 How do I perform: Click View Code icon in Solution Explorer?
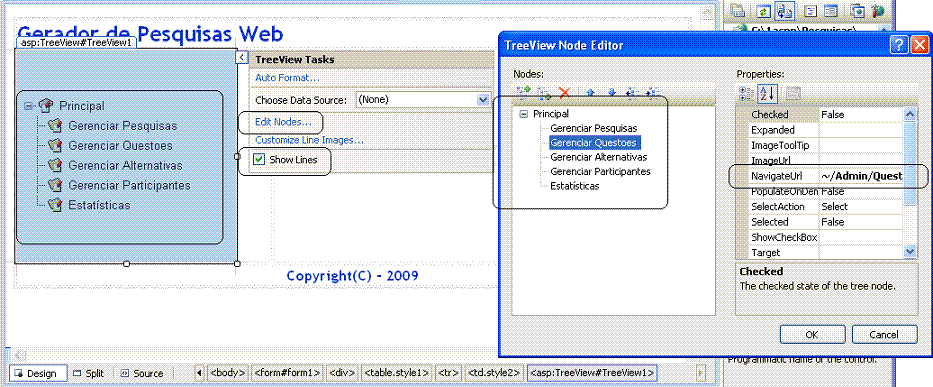coord(810,11)
